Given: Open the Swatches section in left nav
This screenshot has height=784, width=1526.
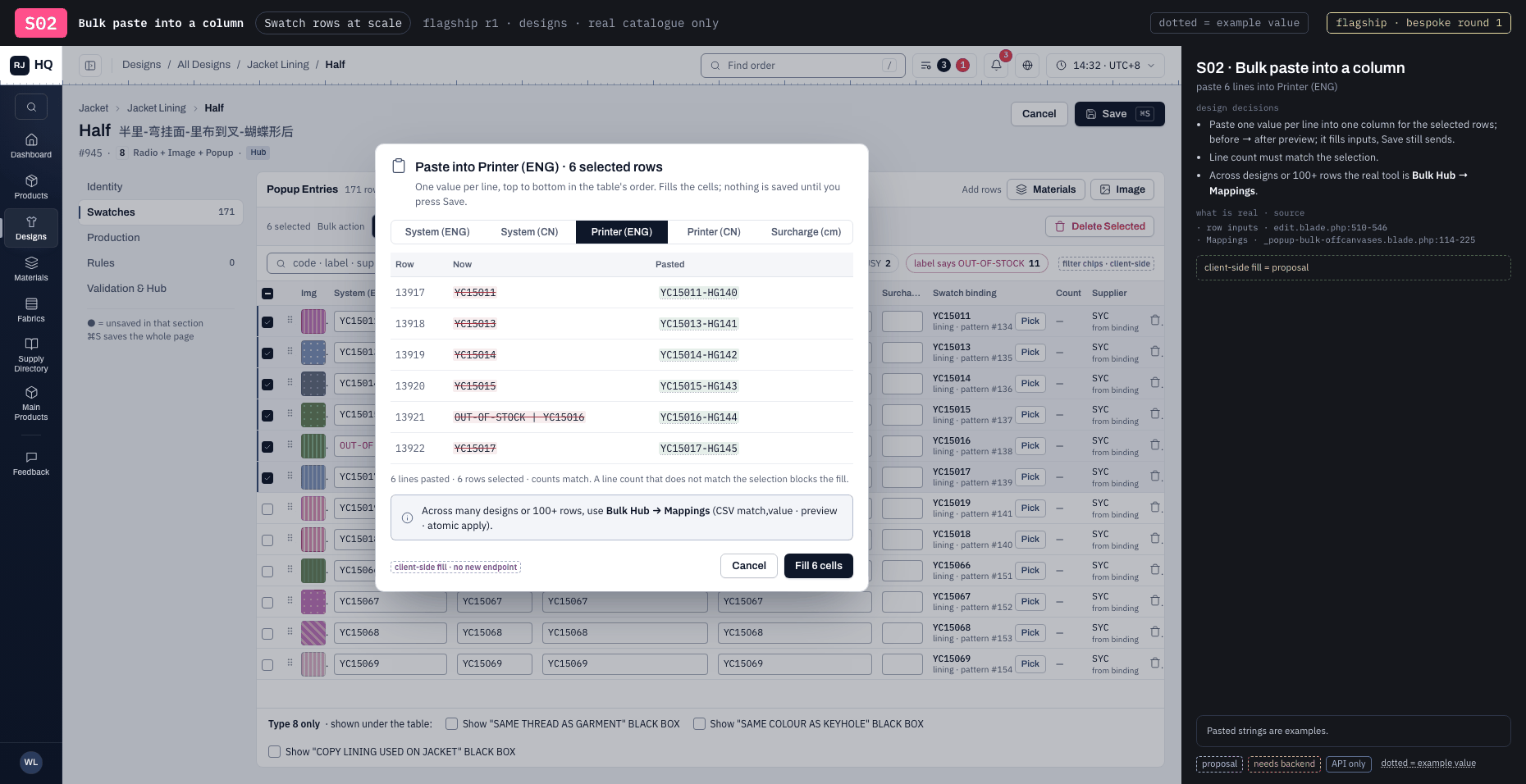Looking at the screenshot, I should pyautogui.click(x=161, y=212).
